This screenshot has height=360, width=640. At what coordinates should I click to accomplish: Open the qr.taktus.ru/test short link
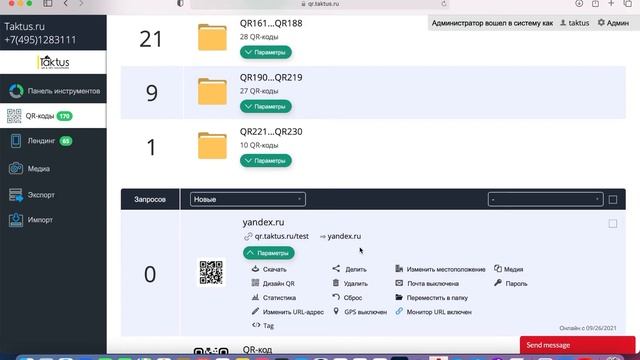click(x=282, y=236)
